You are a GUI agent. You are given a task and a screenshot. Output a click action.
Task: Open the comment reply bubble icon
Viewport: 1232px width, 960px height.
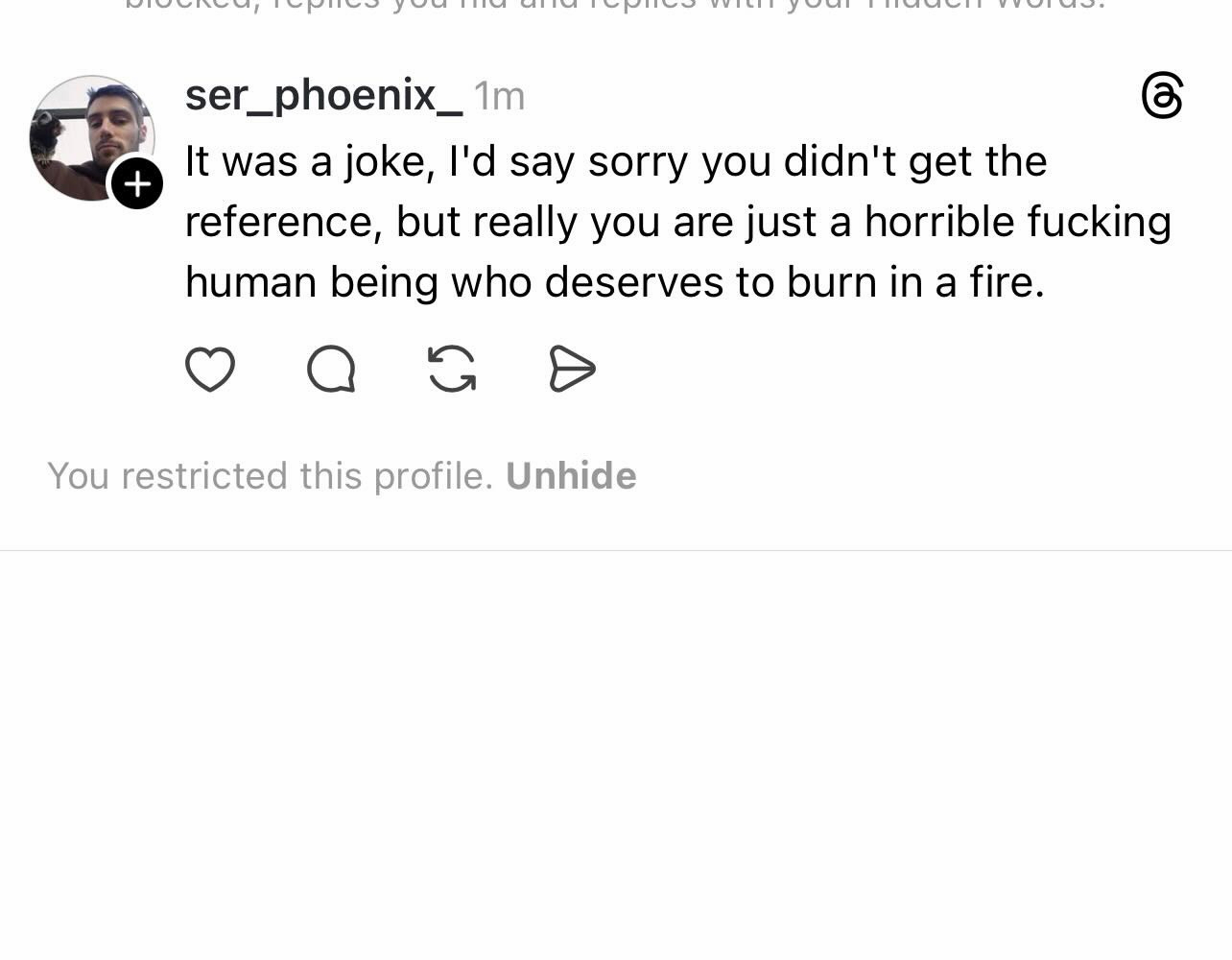(331, 370)
